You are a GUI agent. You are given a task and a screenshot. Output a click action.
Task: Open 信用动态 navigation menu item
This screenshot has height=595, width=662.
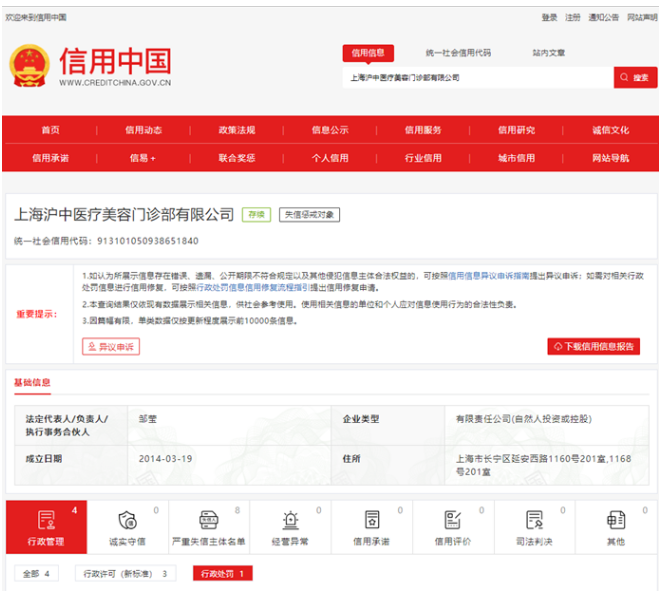[144, 130]
